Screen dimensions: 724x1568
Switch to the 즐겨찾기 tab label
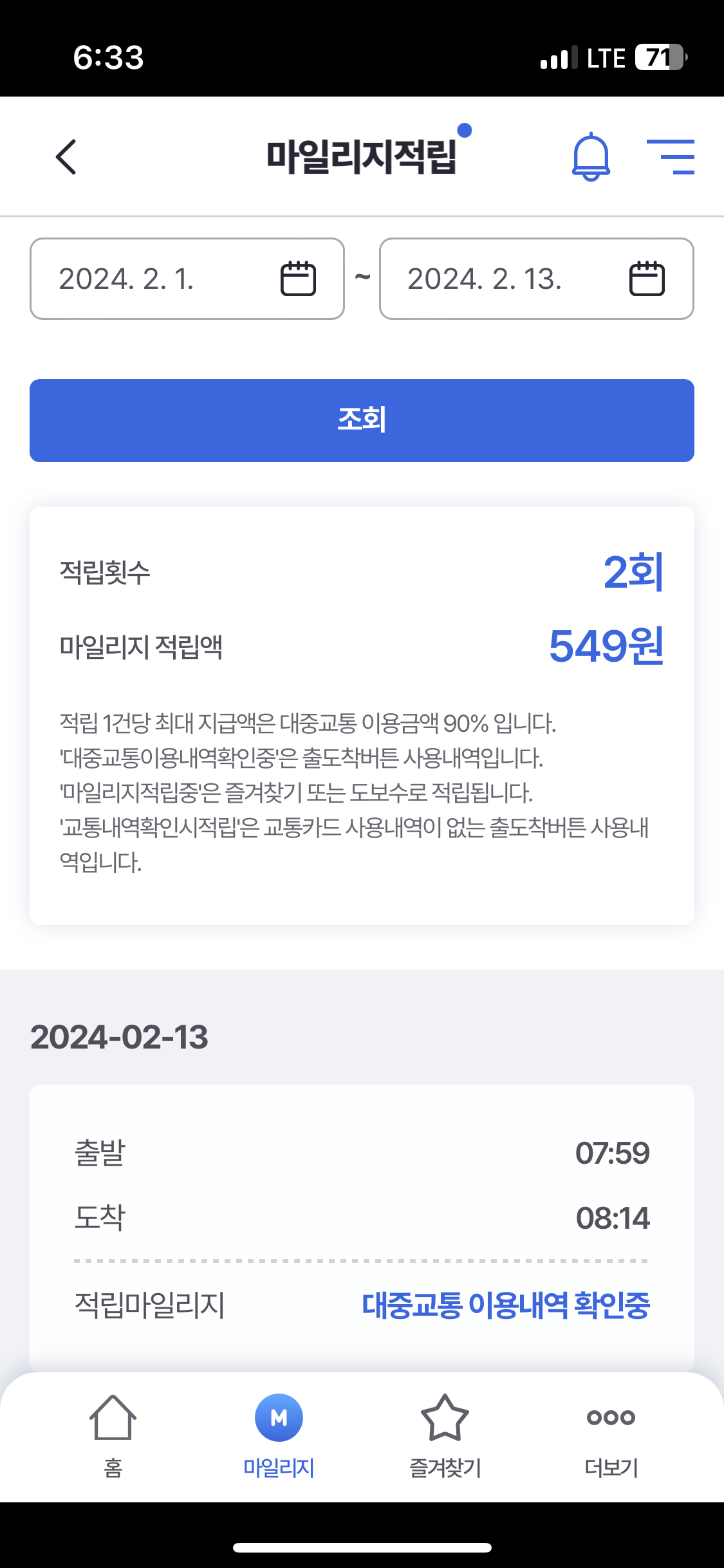(x=445, y=1468)
